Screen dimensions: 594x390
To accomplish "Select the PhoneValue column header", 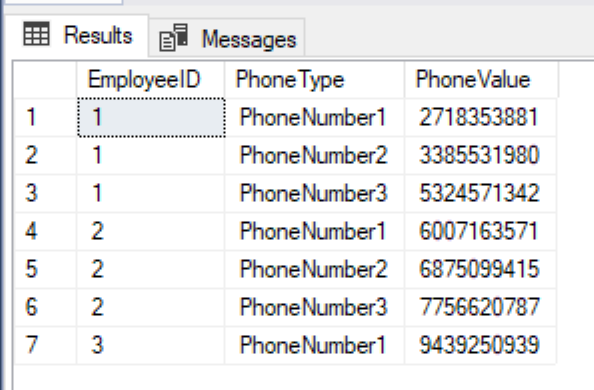I will (481, 80).
